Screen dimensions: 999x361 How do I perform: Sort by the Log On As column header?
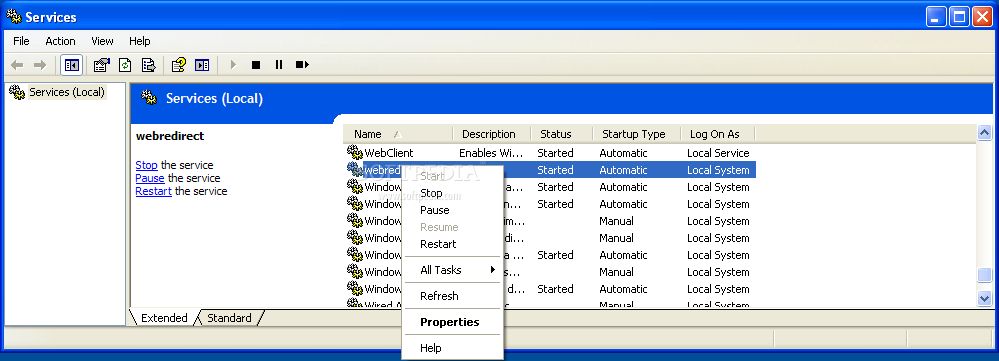pyautogui.click(x=717, y=134)
